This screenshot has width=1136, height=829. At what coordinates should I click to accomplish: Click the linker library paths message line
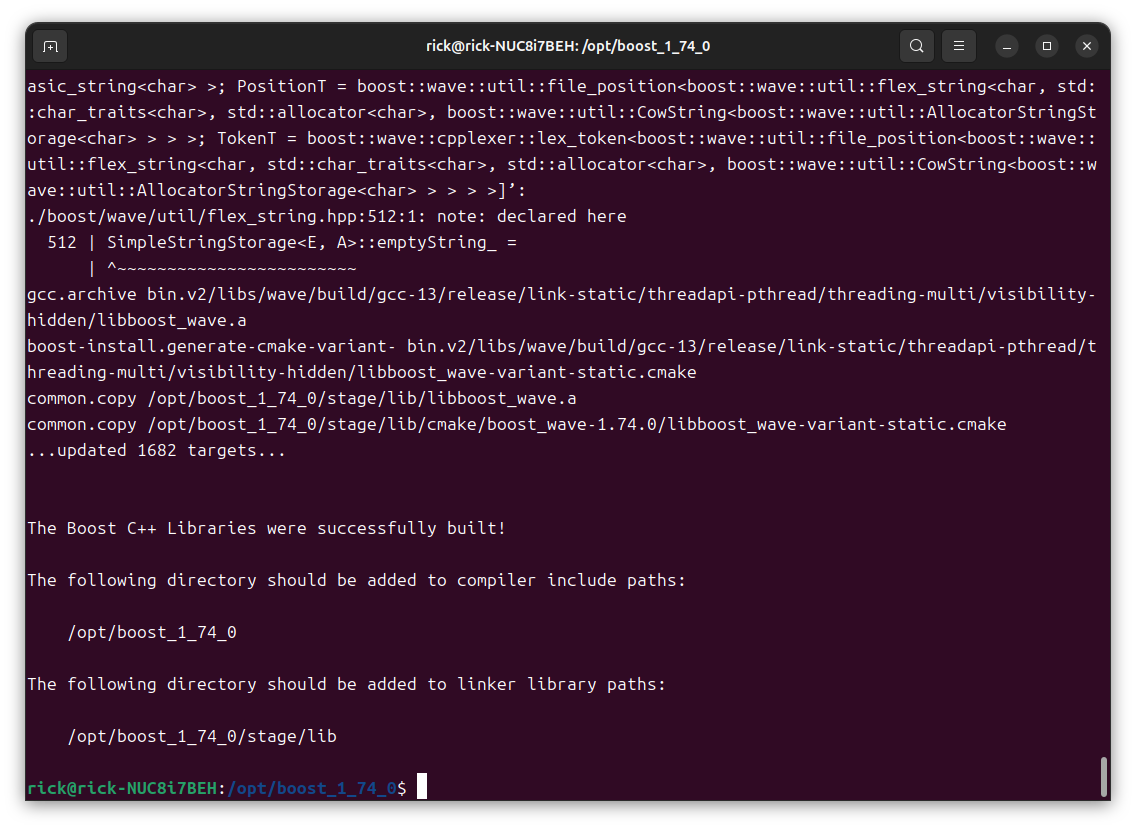click(346, 685)
